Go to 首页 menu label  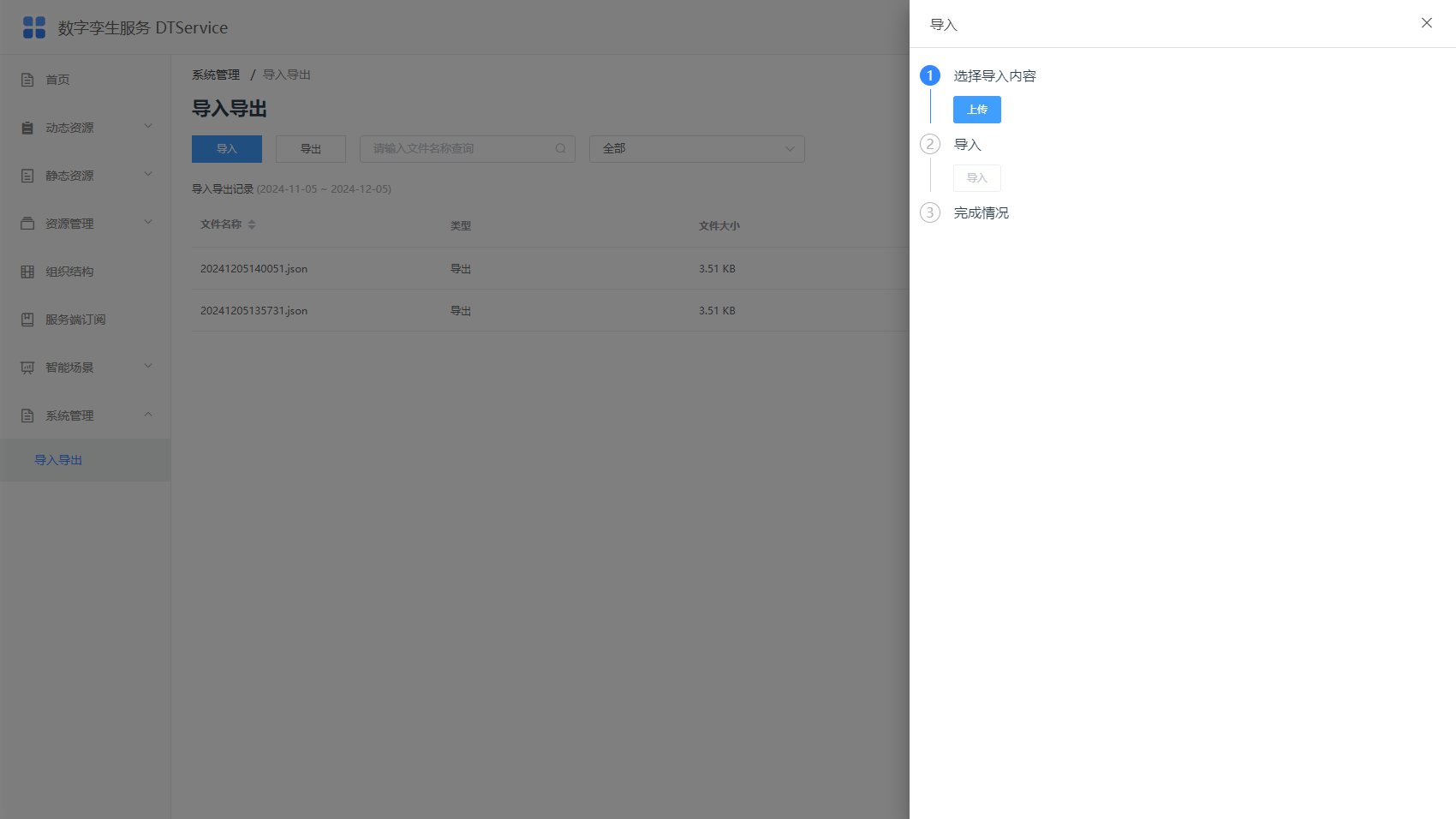point(57,80)
